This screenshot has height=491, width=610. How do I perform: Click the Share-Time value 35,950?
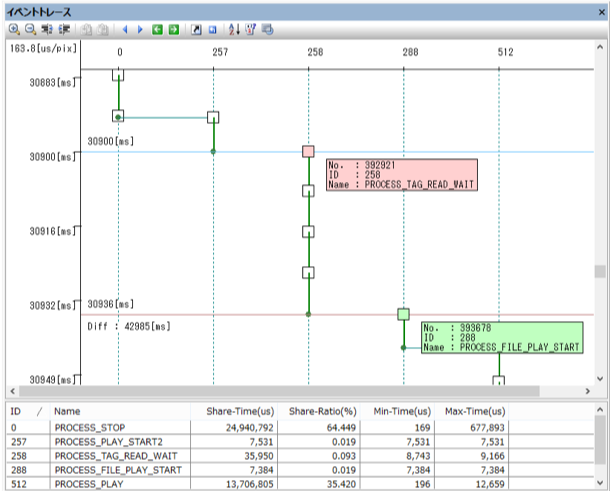point(259,456)
